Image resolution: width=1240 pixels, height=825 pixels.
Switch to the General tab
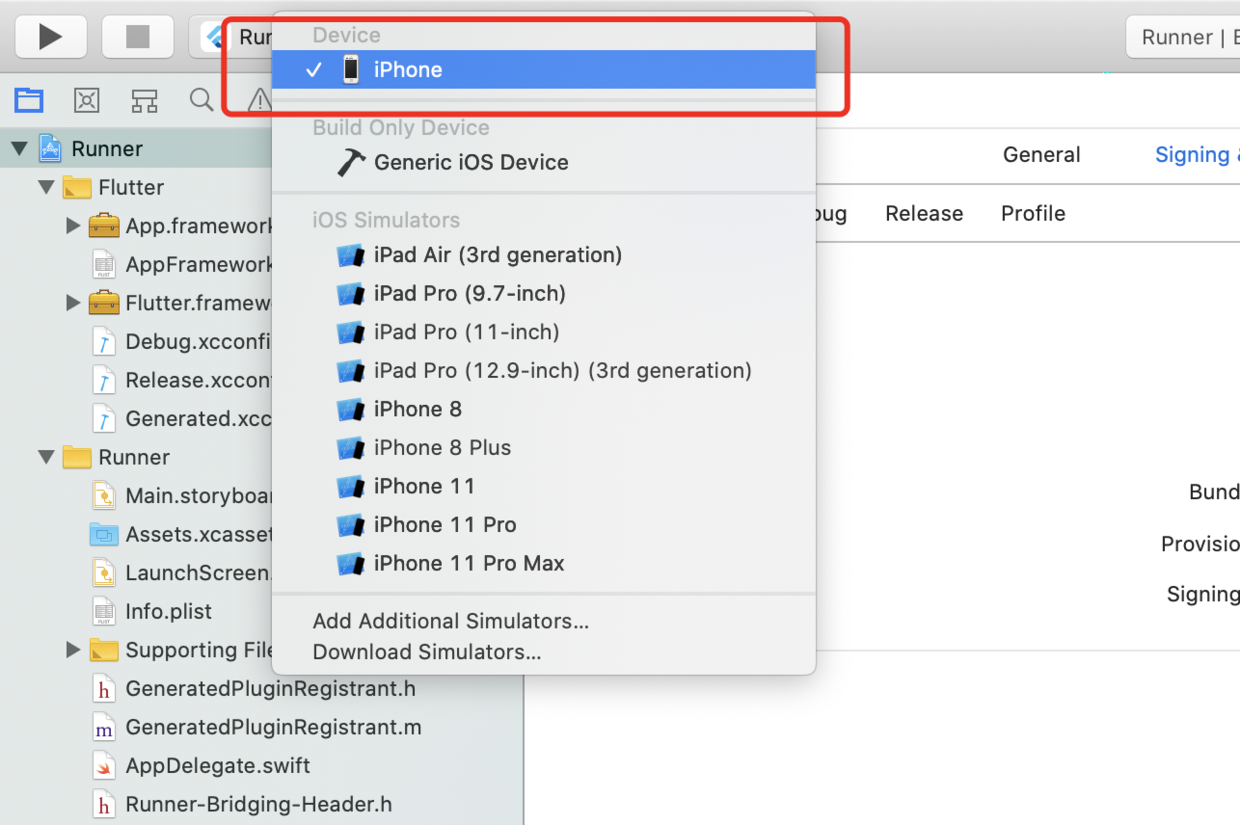click(1042, 155)
